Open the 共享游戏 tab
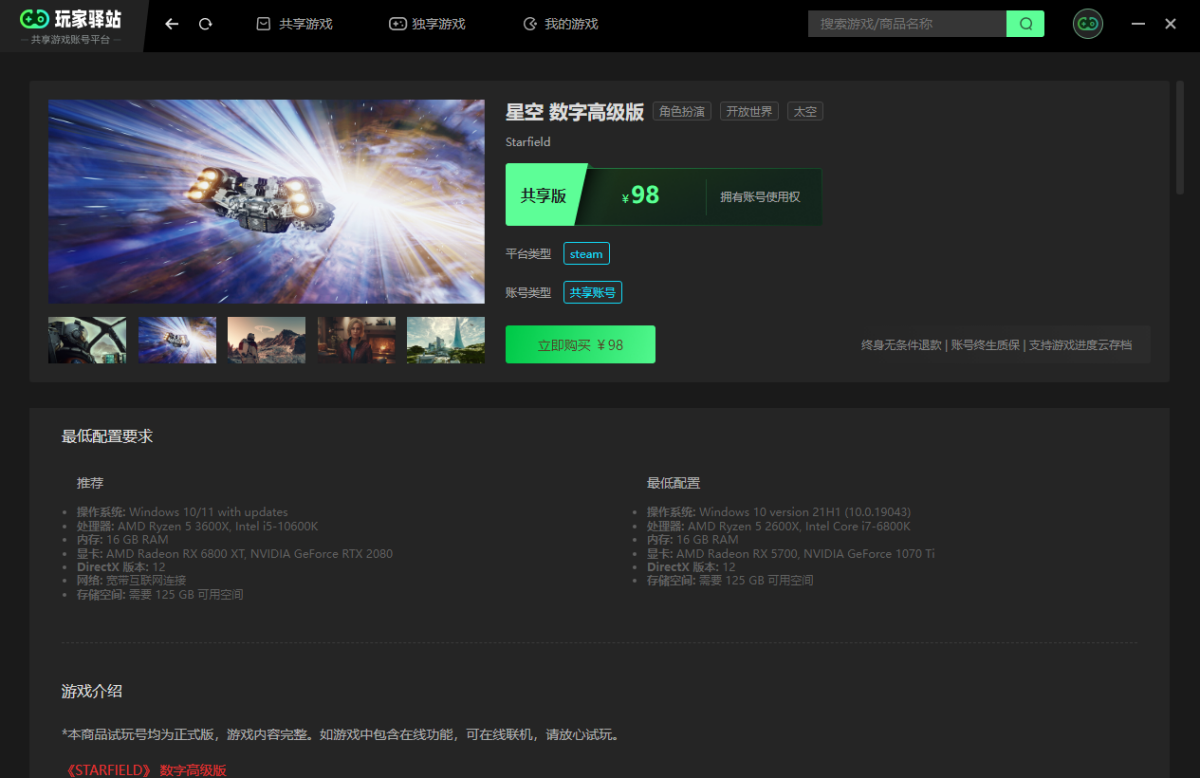 click(295, 24)
